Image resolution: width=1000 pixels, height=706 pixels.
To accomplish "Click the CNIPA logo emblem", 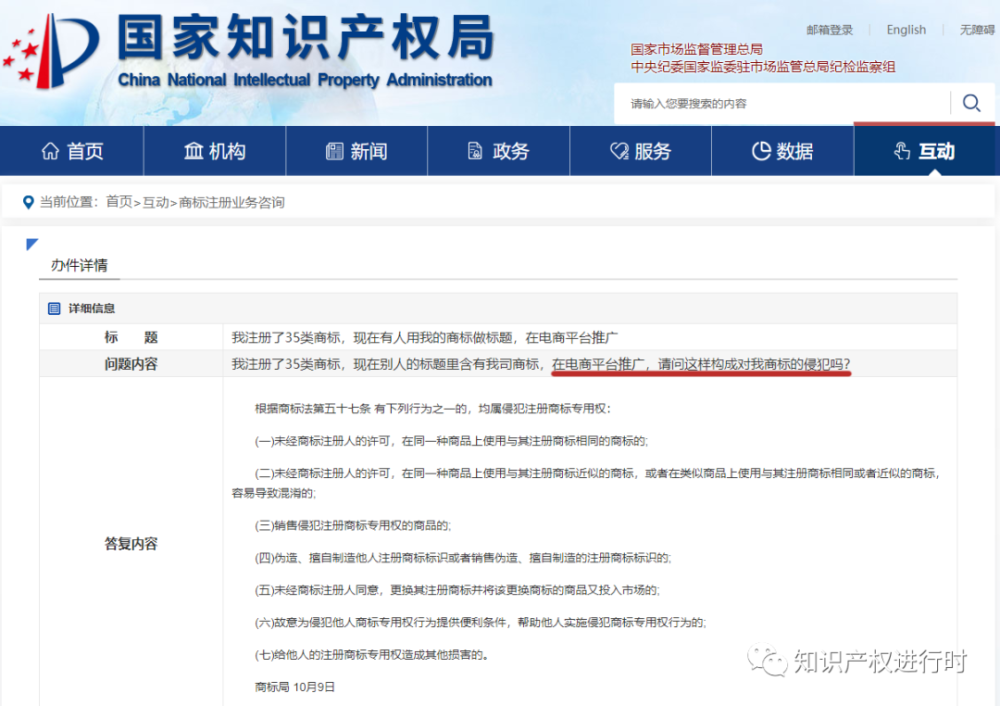I will pos(51,51).
